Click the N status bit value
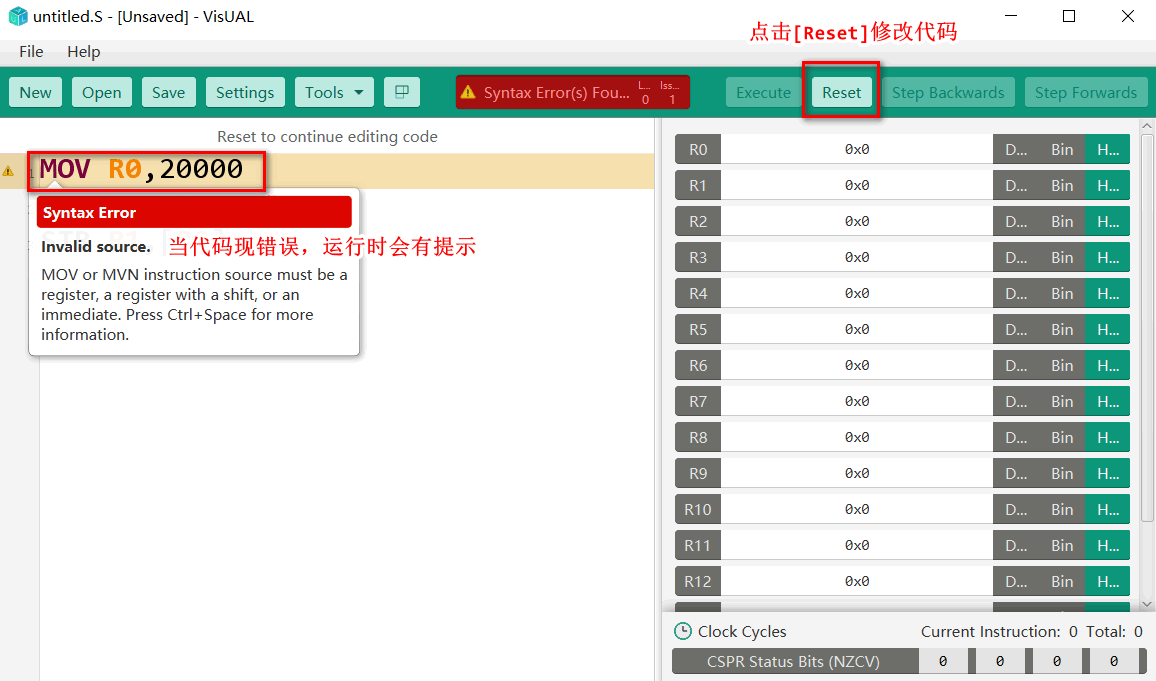This screenshot has width=1156, height=681. (943, 662)
